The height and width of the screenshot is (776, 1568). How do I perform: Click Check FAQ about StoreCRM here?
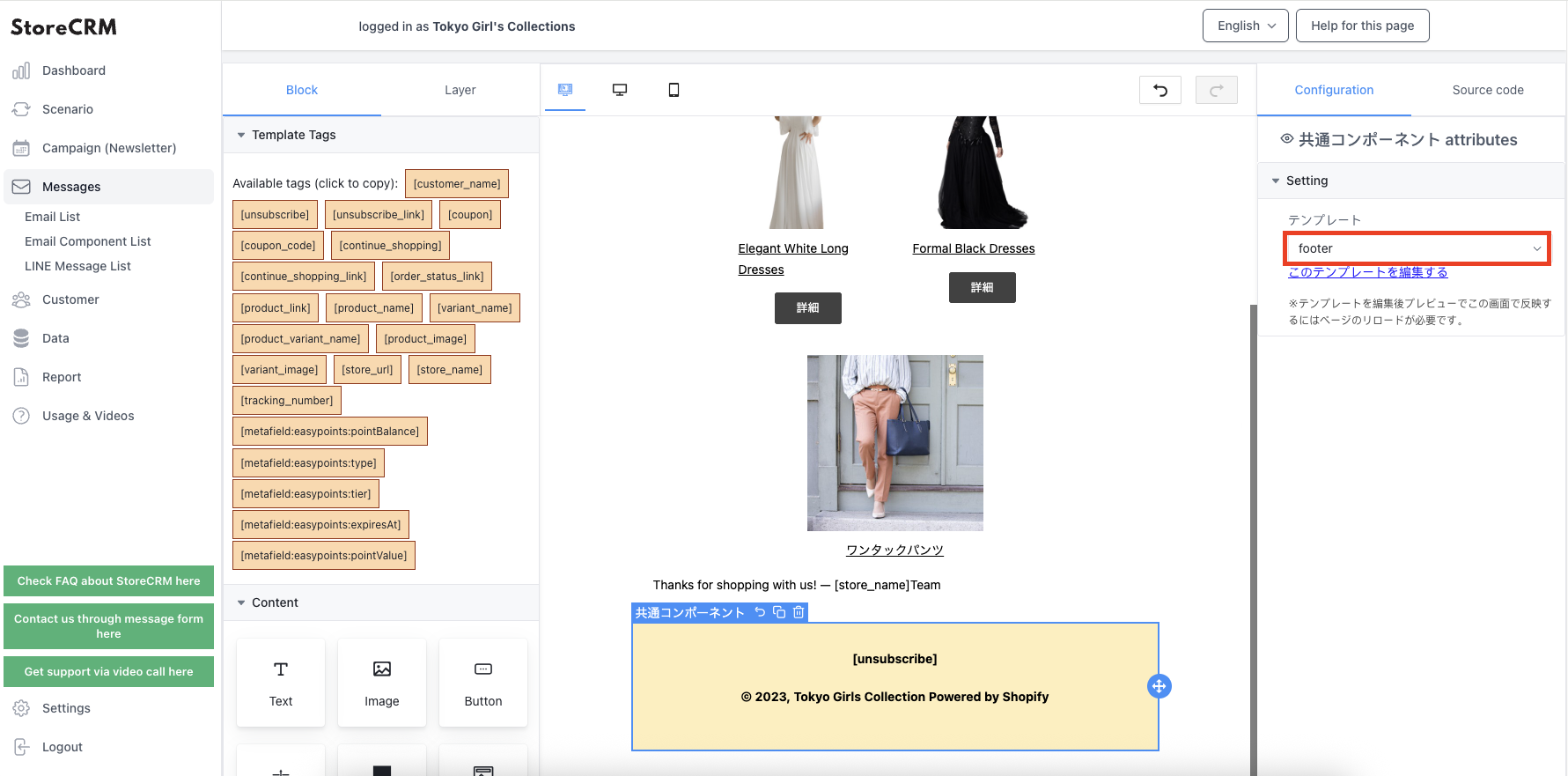point(108,581)
